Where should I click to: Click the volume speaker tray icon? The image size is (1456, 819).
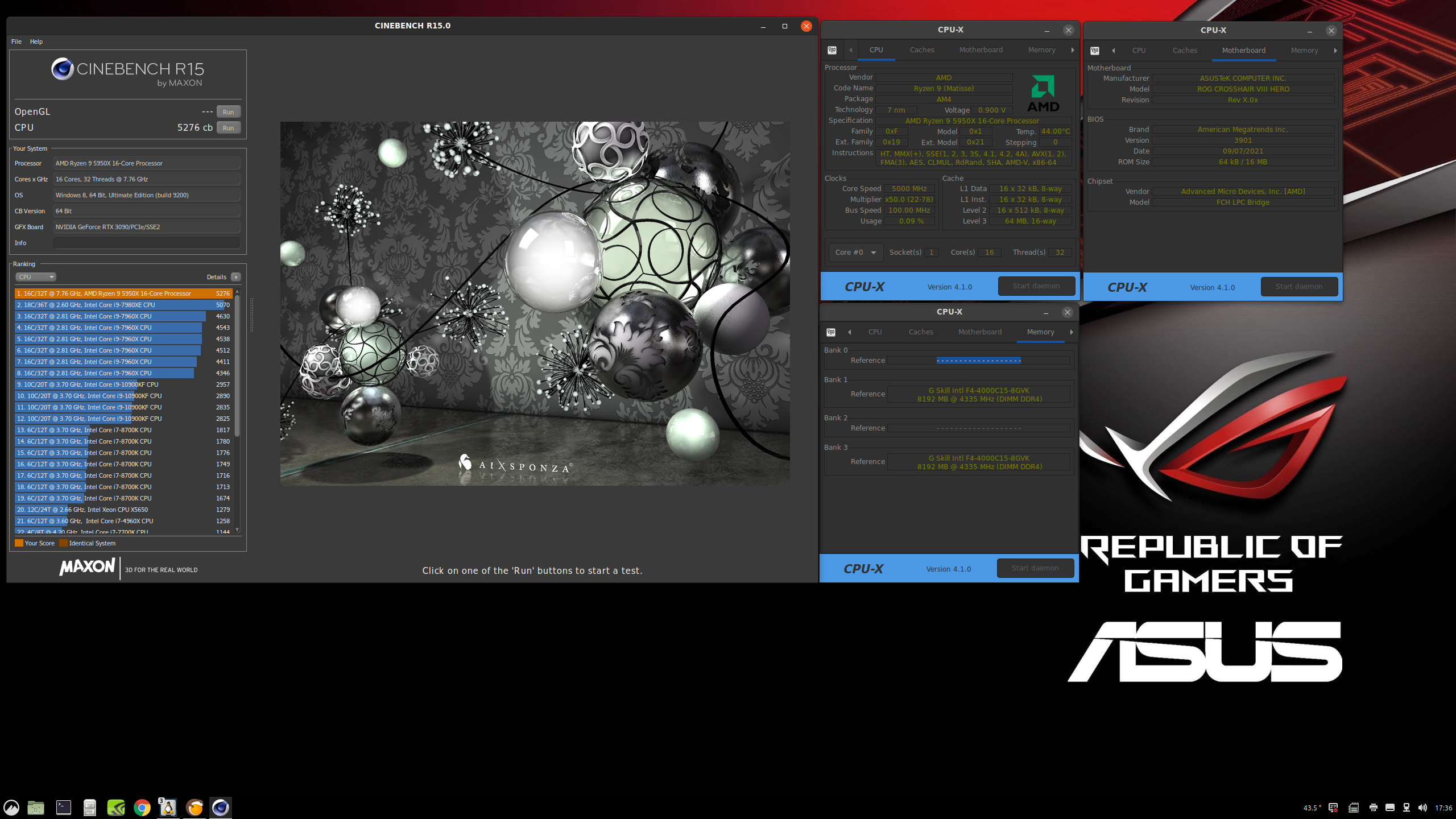[1422, 808]
